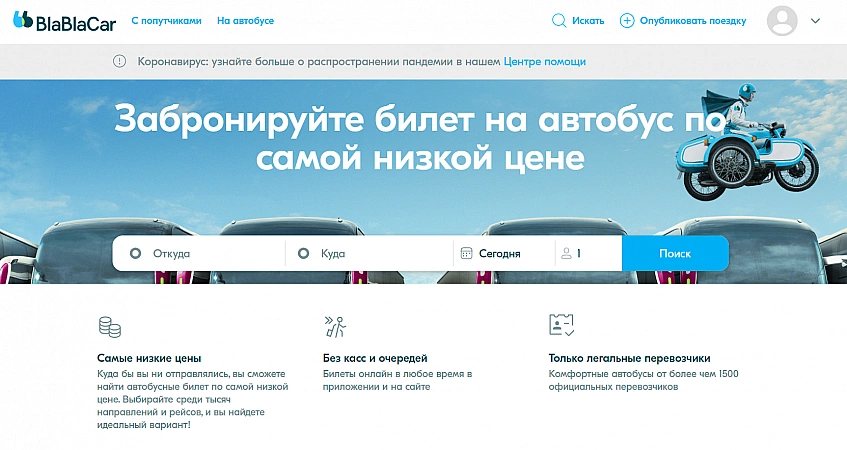
Task: Click the calendar icon in search bar
Action: click(466, 253)
